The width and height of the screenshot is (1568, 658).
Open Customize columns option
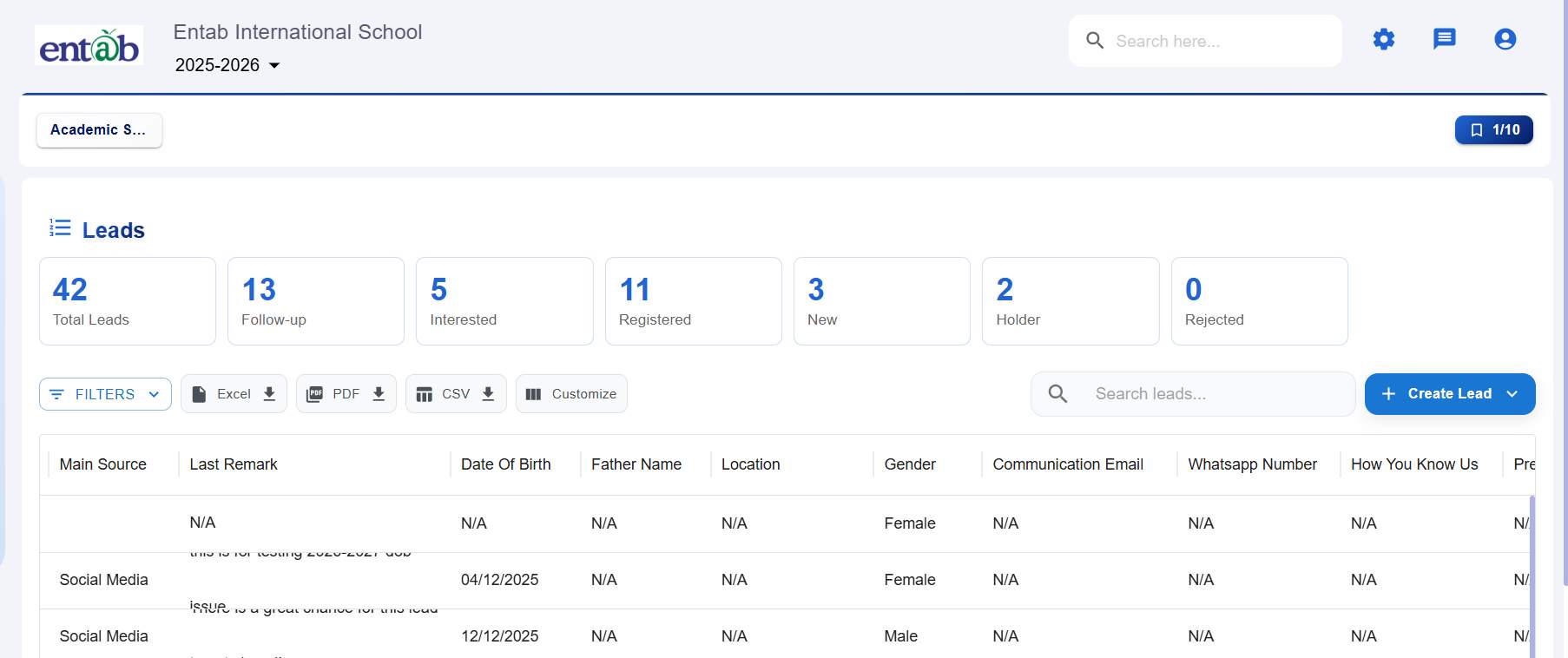click(571, 394)
